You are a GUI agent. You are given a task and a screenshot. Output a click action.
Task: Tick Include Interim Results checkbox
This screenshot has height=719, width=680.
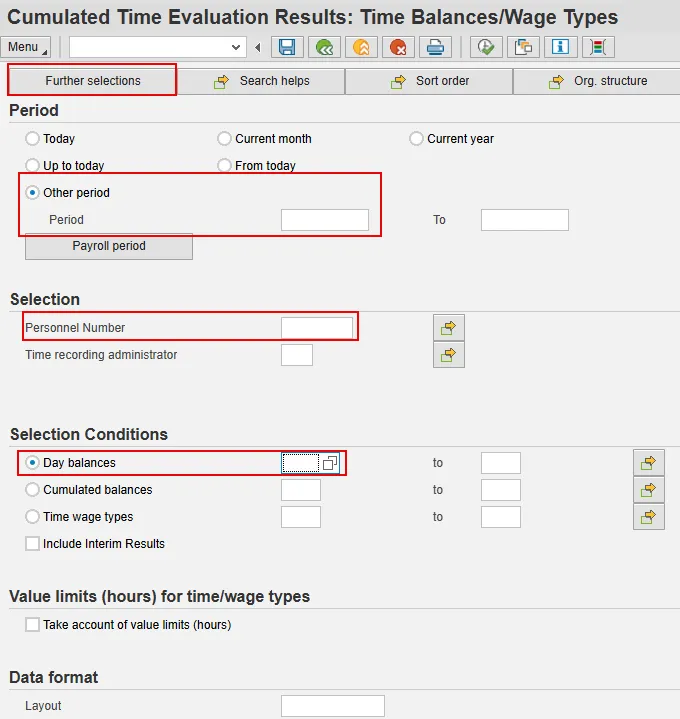tap(32, 544)
